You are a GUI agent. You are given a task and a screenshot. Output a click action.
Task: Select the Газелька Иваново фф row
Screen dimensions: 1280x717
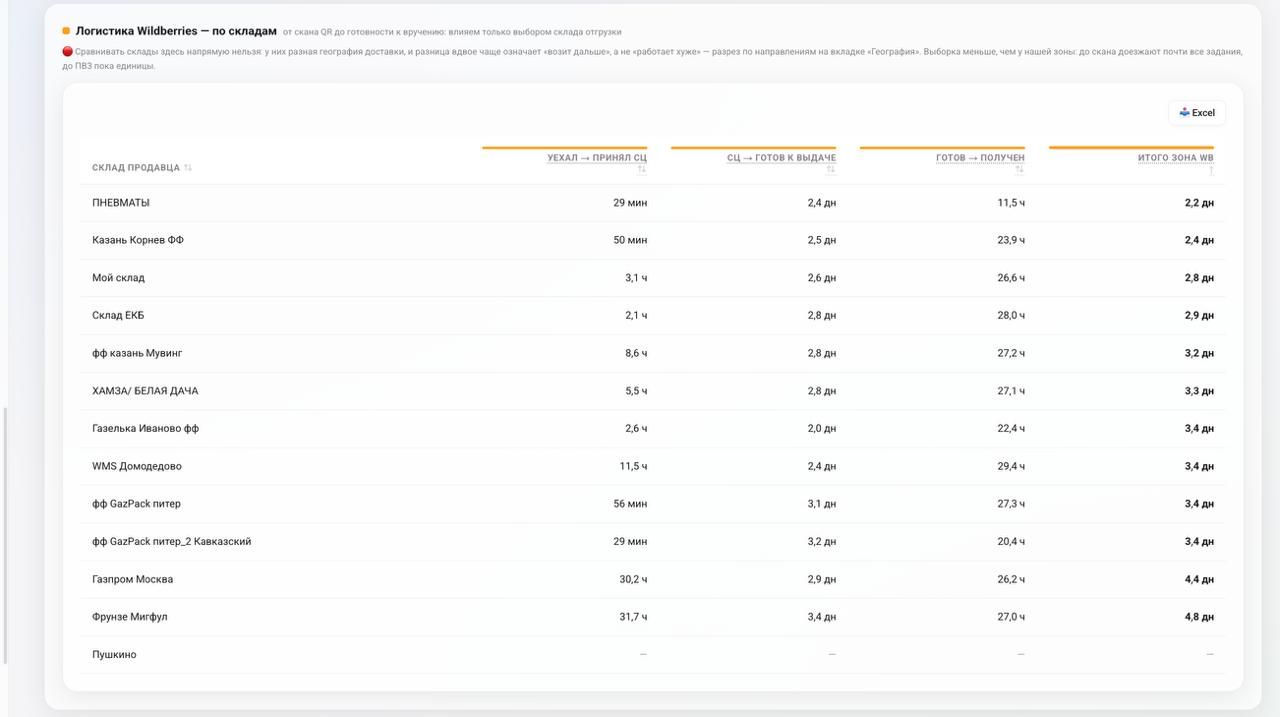[x=653, y=429]
